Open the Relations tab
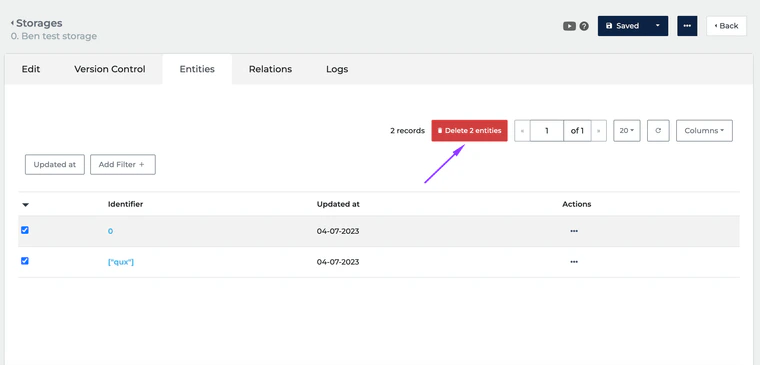 (x=270, y=69)
